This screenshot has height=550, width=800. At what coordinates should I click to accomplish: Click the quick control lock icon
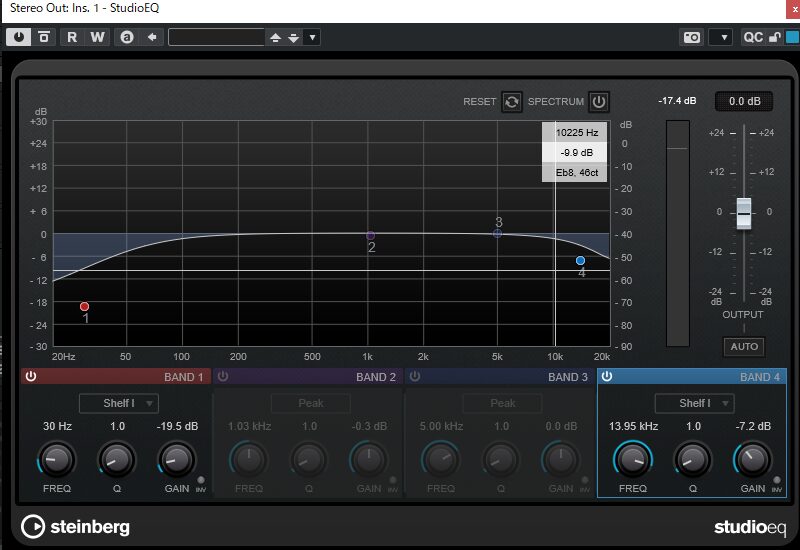[x=774, y=37]
